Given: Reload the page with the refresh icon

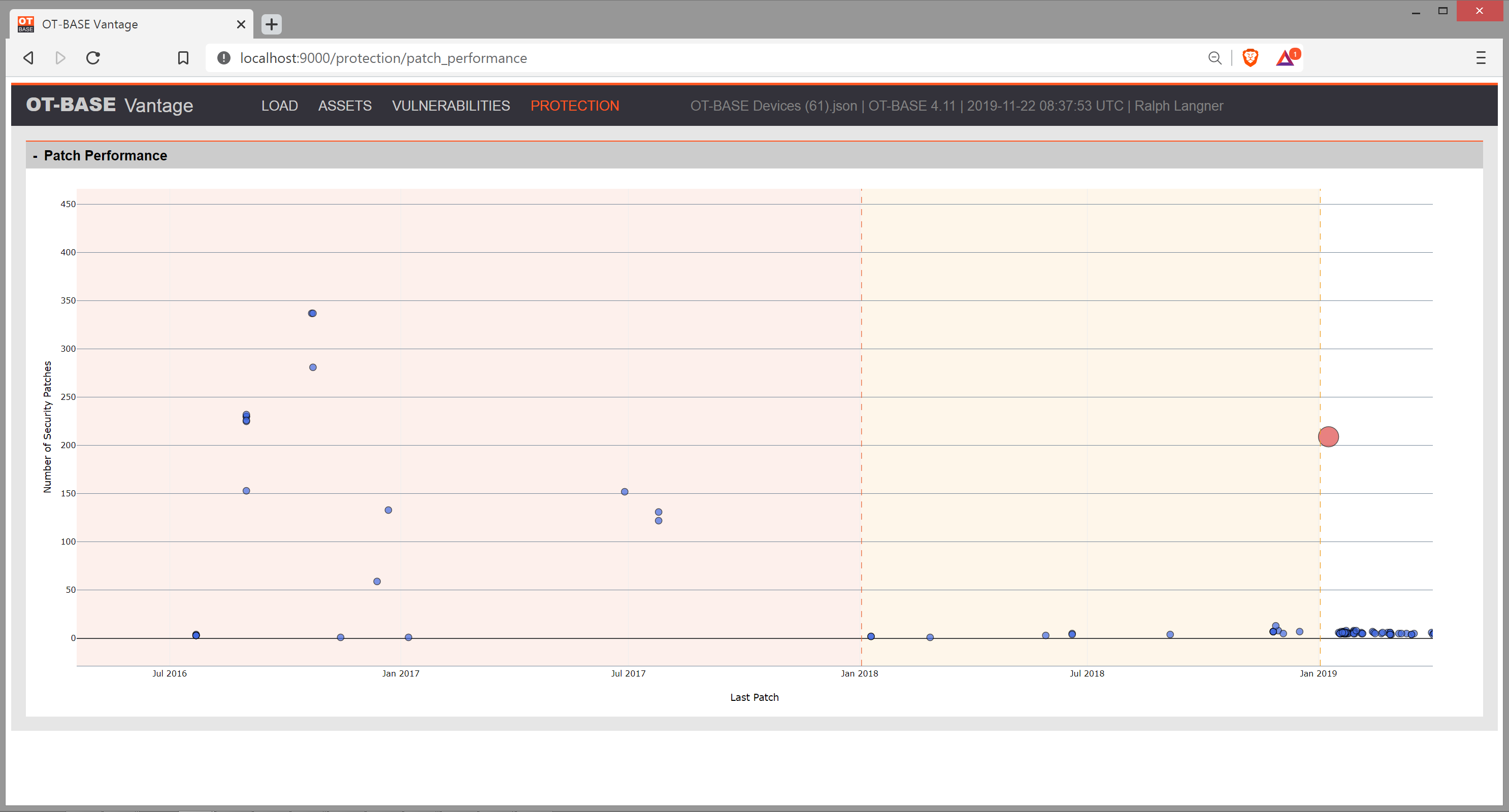Looking at the screenshot, I should pos(93,58).
